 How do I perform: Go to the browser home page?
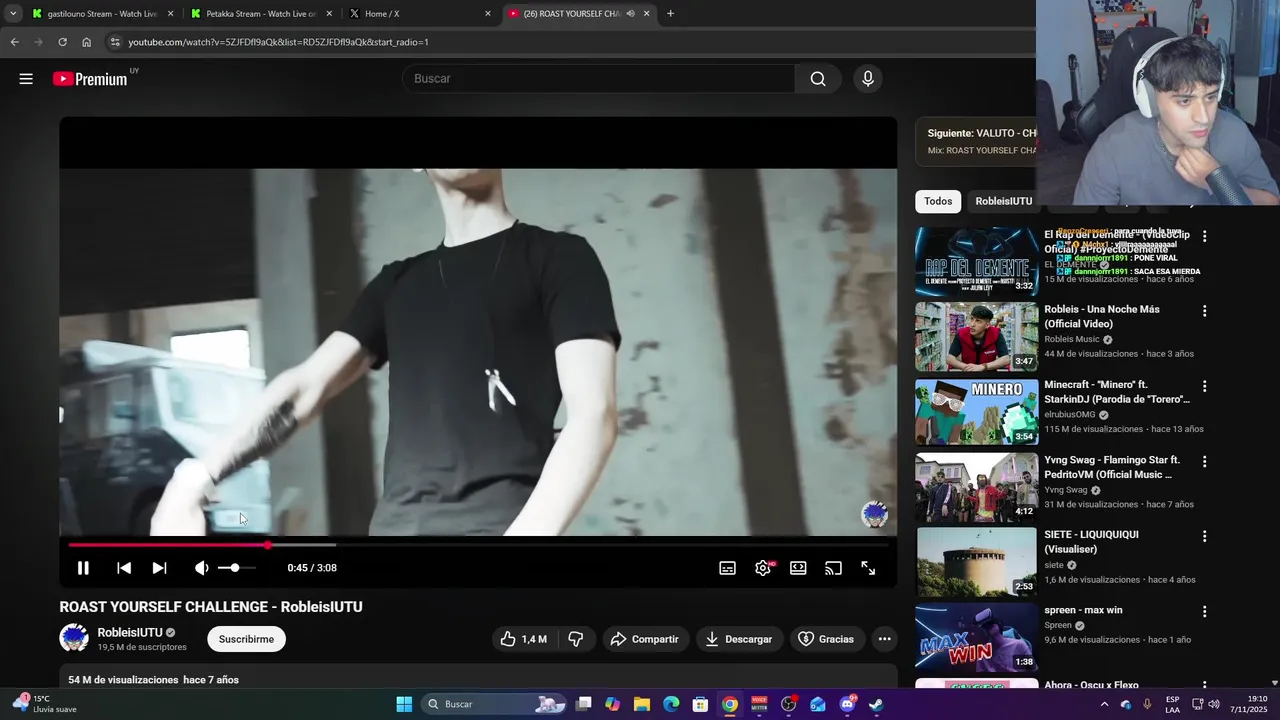(86, 42)
